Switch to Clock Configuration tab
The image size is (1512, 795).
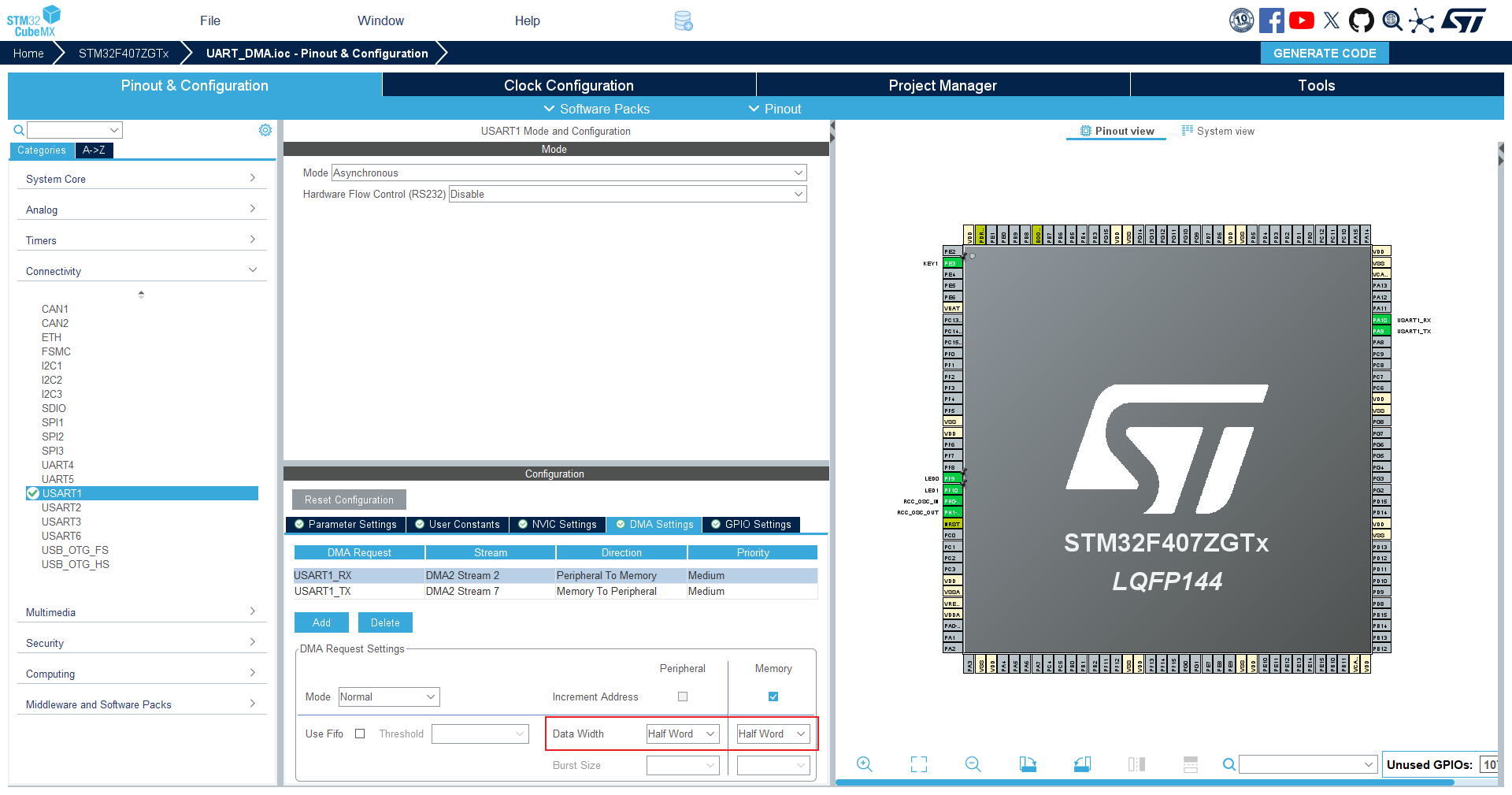569,85
